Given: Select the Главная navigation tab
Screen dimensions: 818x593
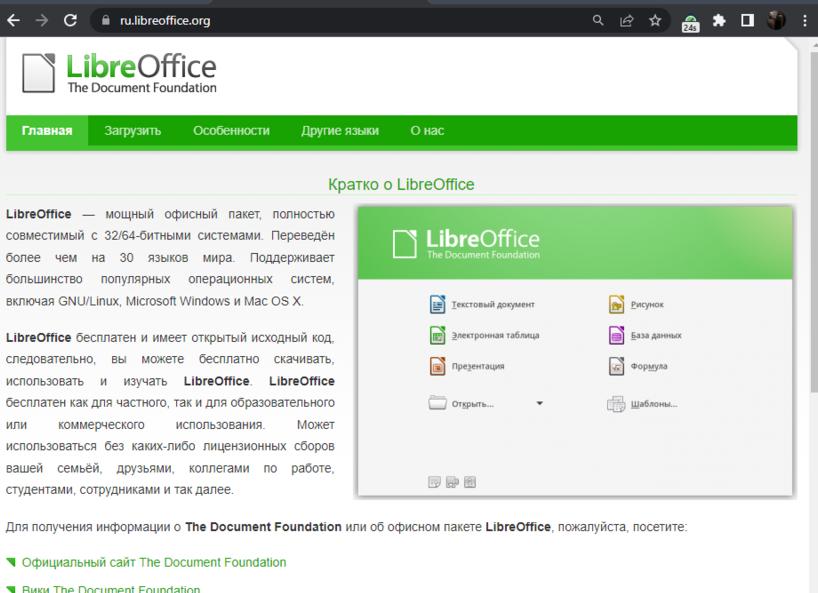Looking at the screenshot, I should coord(47,130).
